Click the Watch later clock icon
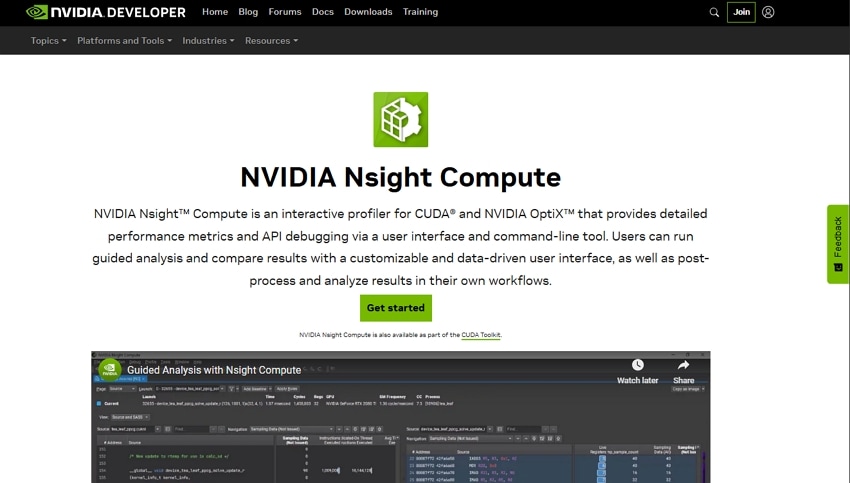The image size is (850, 483). click(x=638, y=365)
